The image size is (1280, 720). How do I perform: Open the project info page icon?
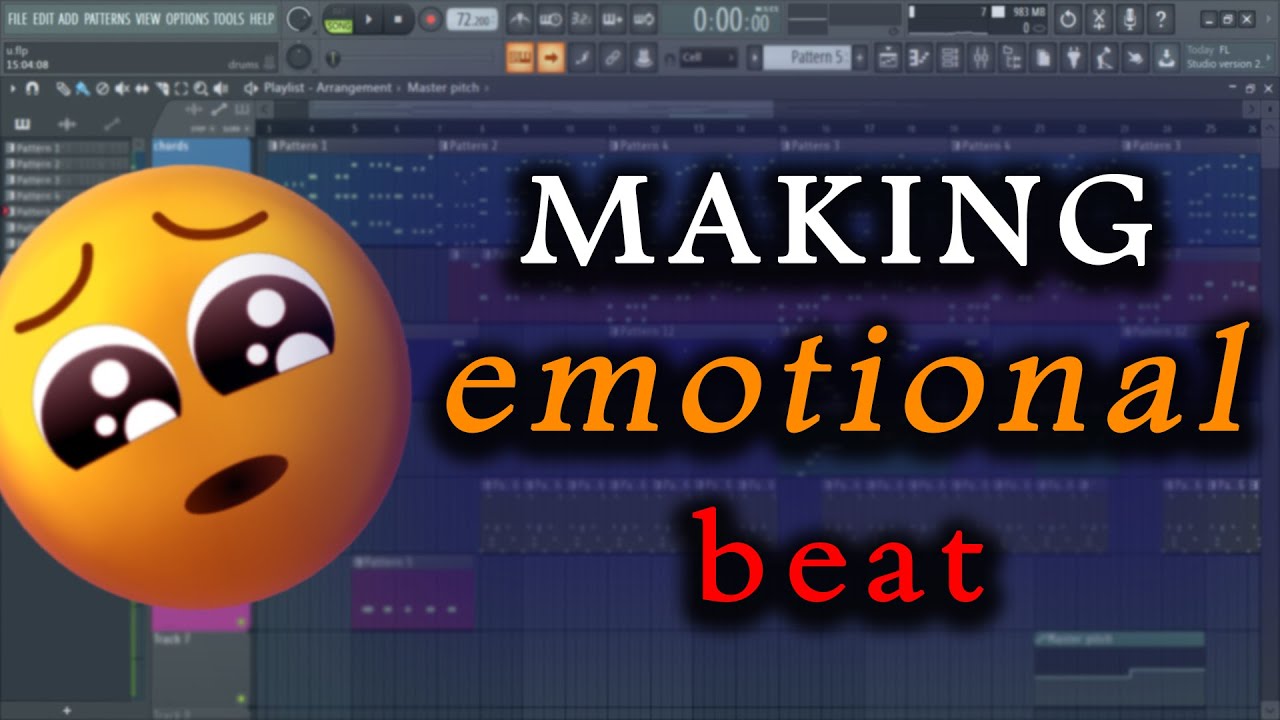[x=1043, y=58]
